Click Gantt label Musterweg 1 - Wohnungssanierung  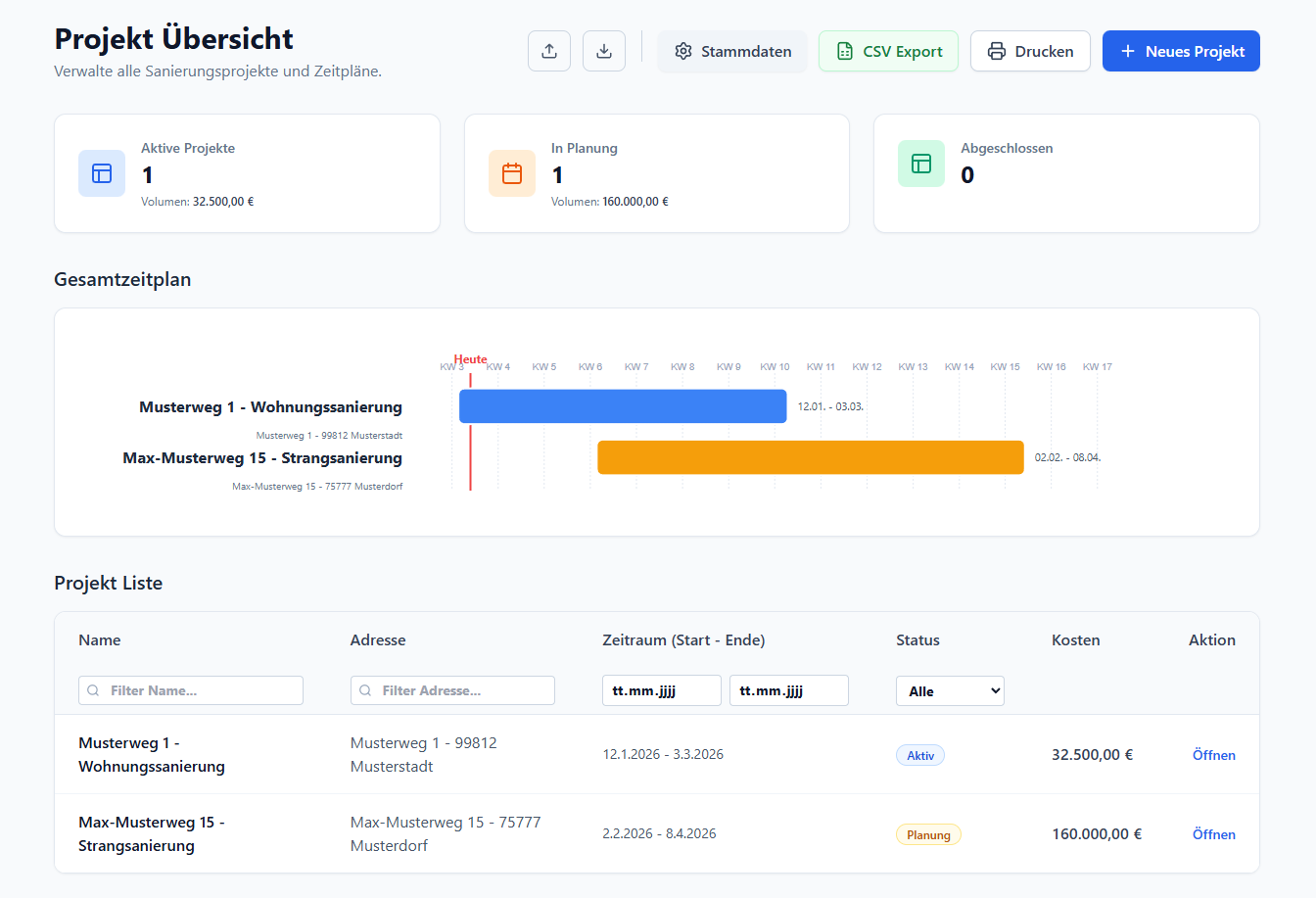click(x=270, y=407)
